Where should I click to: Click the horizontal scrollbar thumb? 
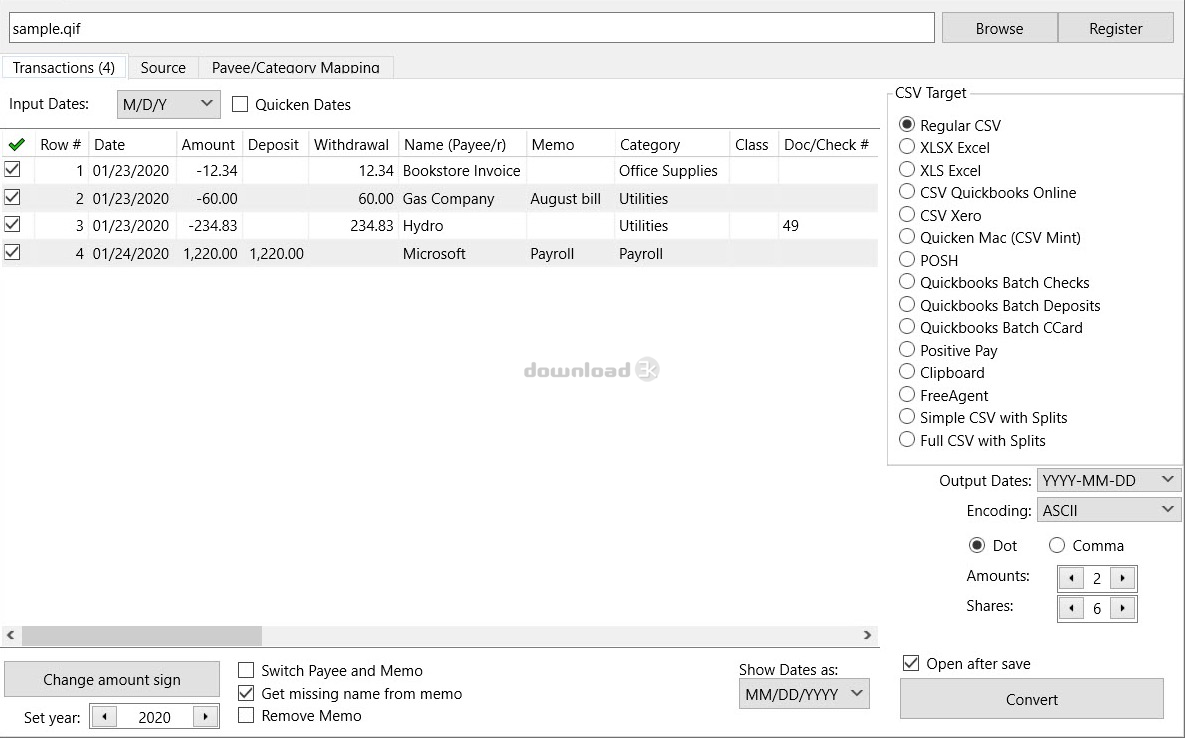click(142, 635)
